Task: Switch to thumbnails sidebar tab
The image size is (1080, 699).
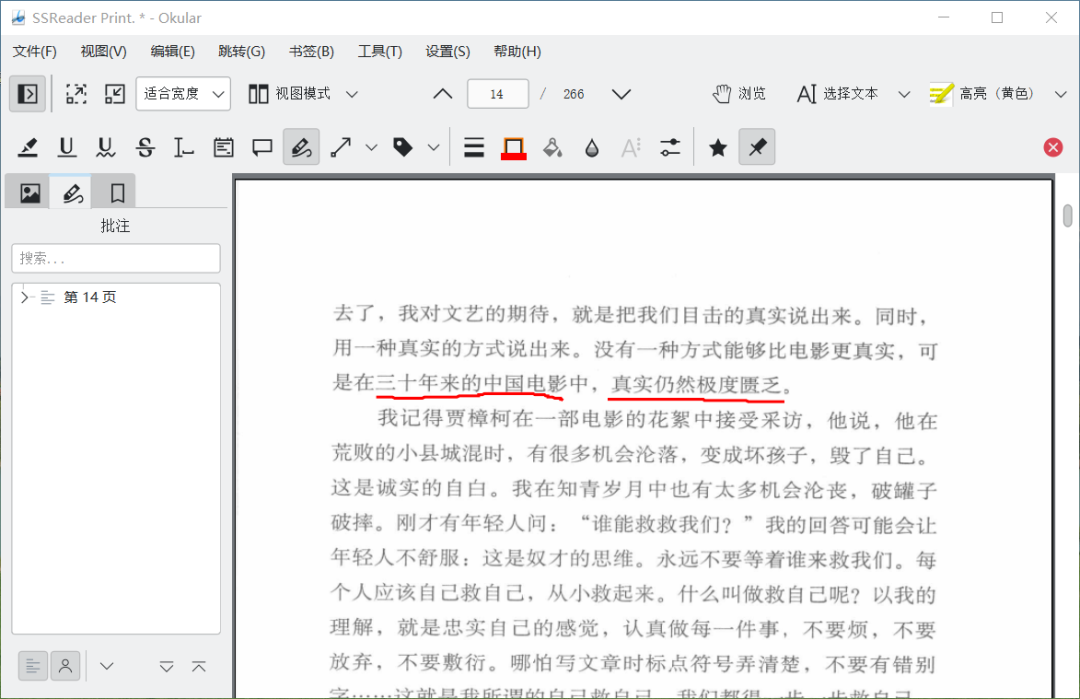Action: (x=30, y=193)
